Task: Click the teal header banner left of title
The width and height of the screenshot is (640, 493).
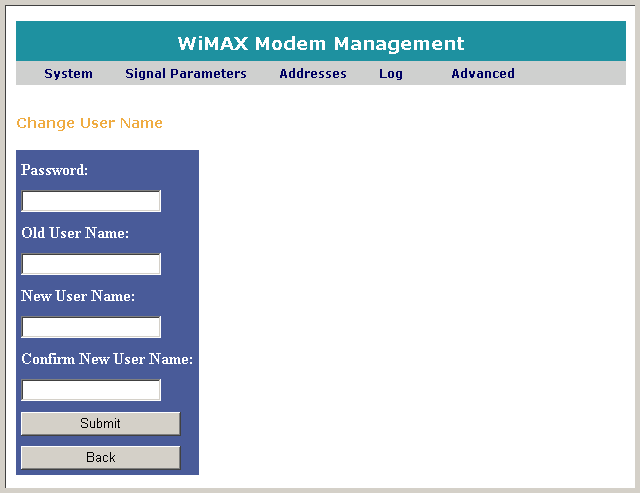Action: point(90,43)
